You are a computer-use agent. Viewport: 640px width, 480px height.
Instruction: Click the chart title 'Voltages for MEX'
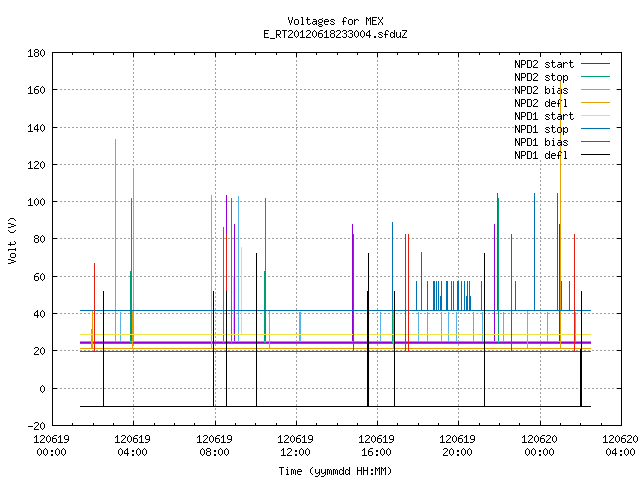[x=335, y=21]
